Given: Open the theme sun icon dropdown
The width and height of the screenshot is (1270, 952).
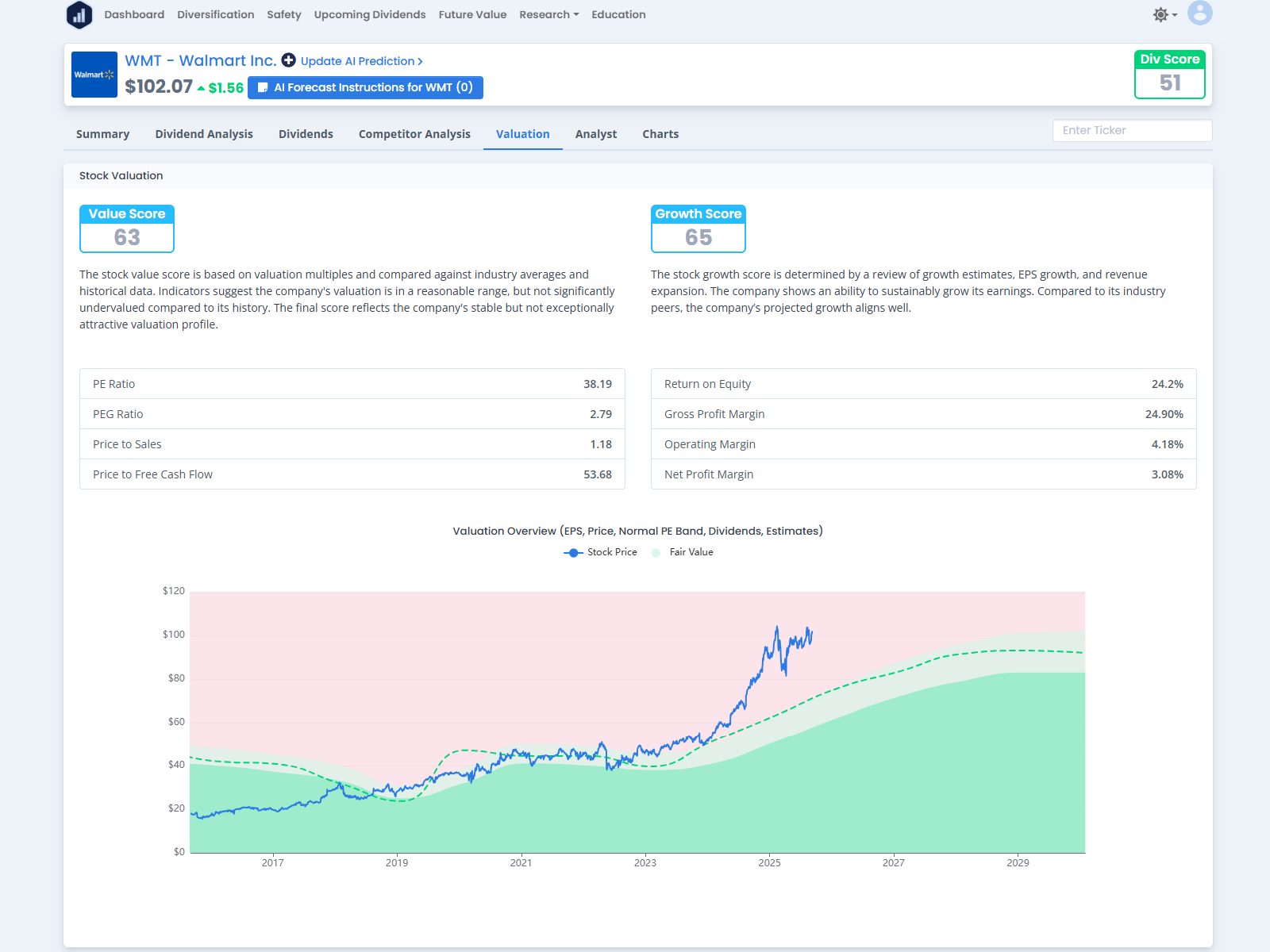Looking at the screenshot, I should (1164, 15).
